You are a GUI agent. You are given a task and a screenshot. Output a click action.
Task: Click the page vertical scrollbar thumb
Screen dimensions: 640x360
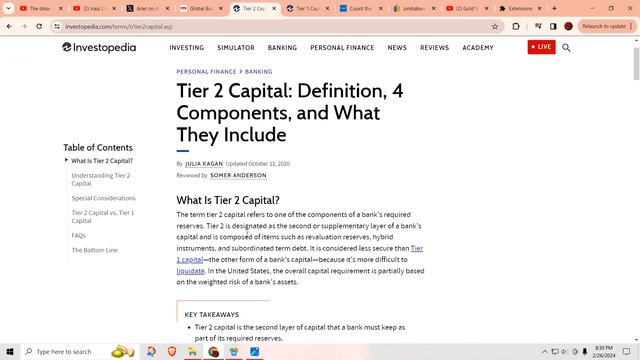(636, 63)
